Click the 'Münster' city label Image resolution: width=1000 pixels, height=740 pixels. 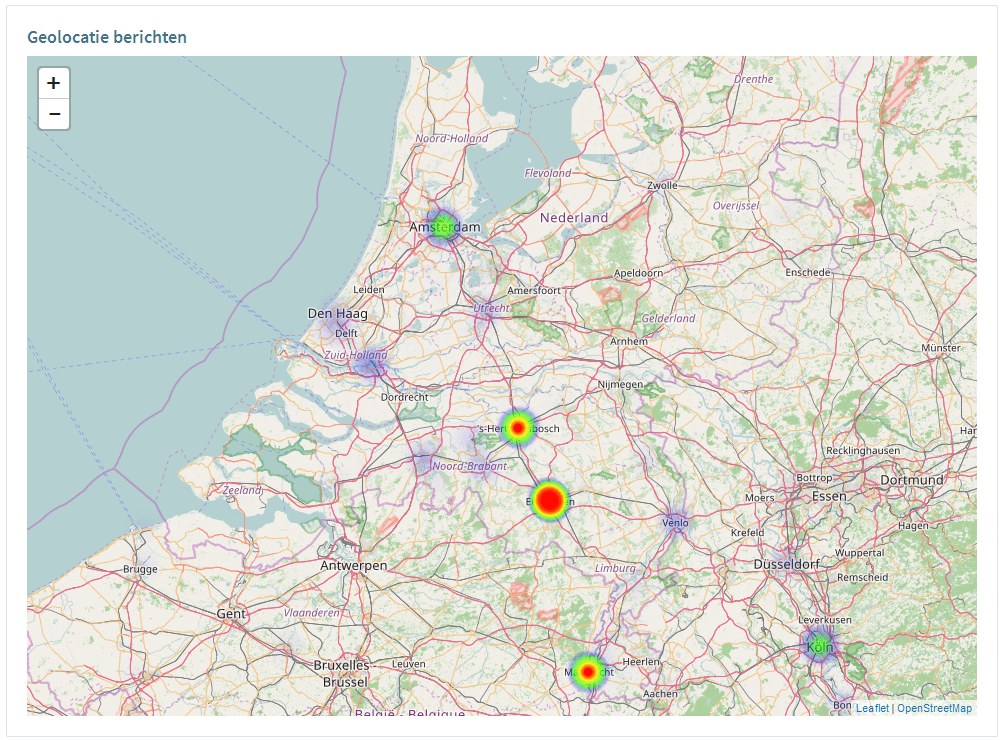941,348
